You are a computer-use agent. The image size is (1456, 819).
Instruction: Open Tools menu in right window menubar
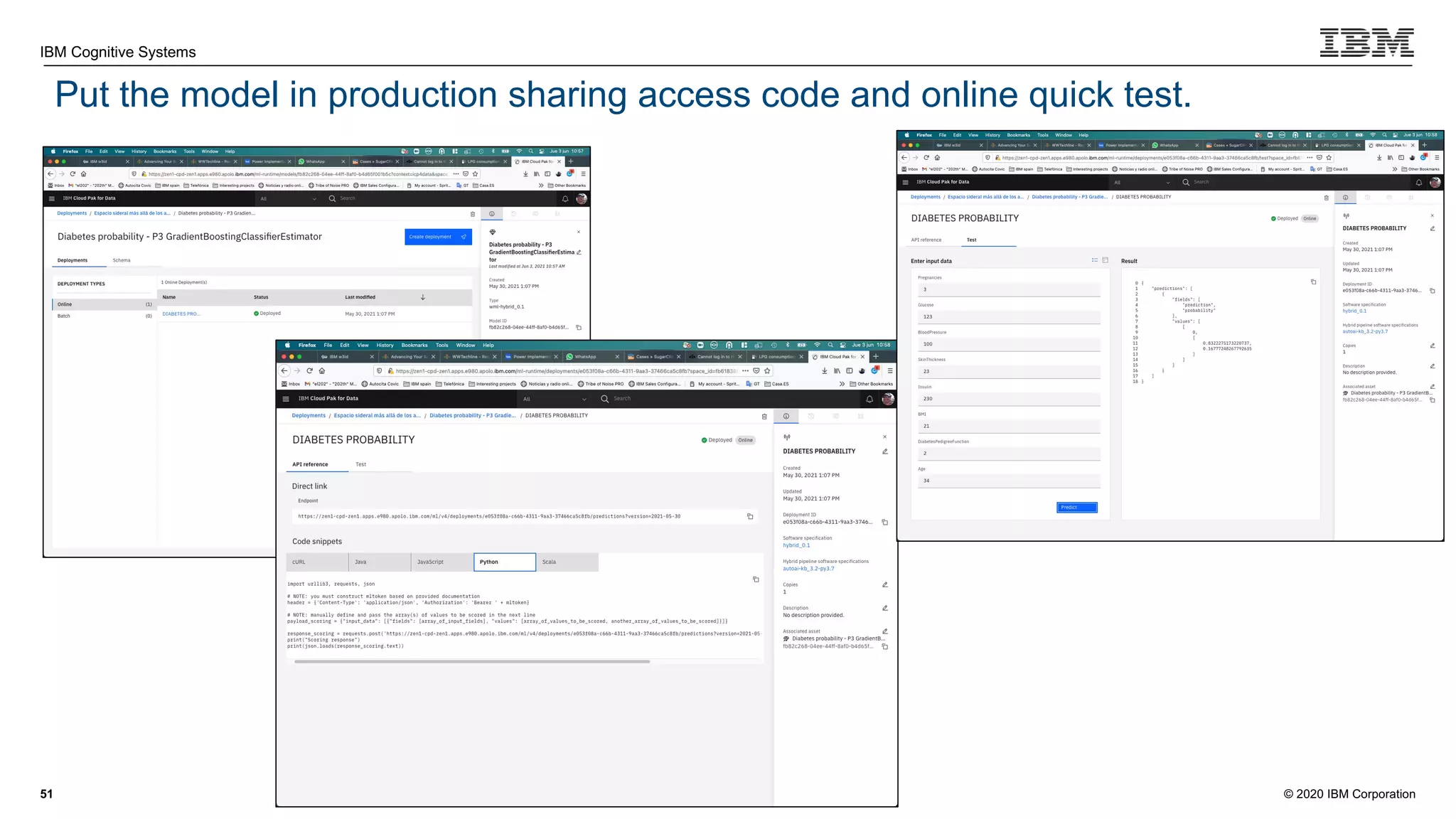1042,135
